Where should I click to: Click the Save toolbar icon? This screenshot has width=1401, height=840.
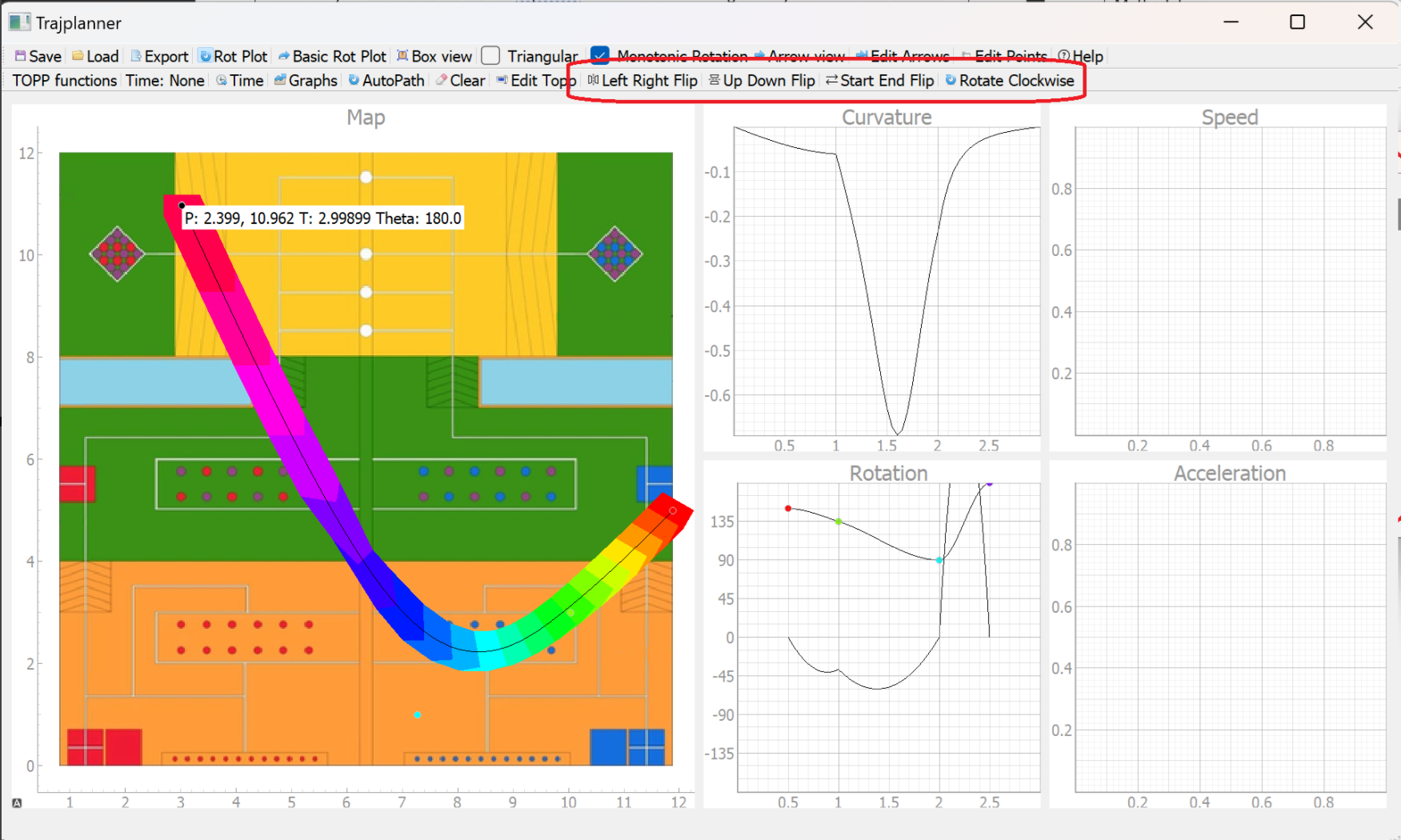click(38, 56)
